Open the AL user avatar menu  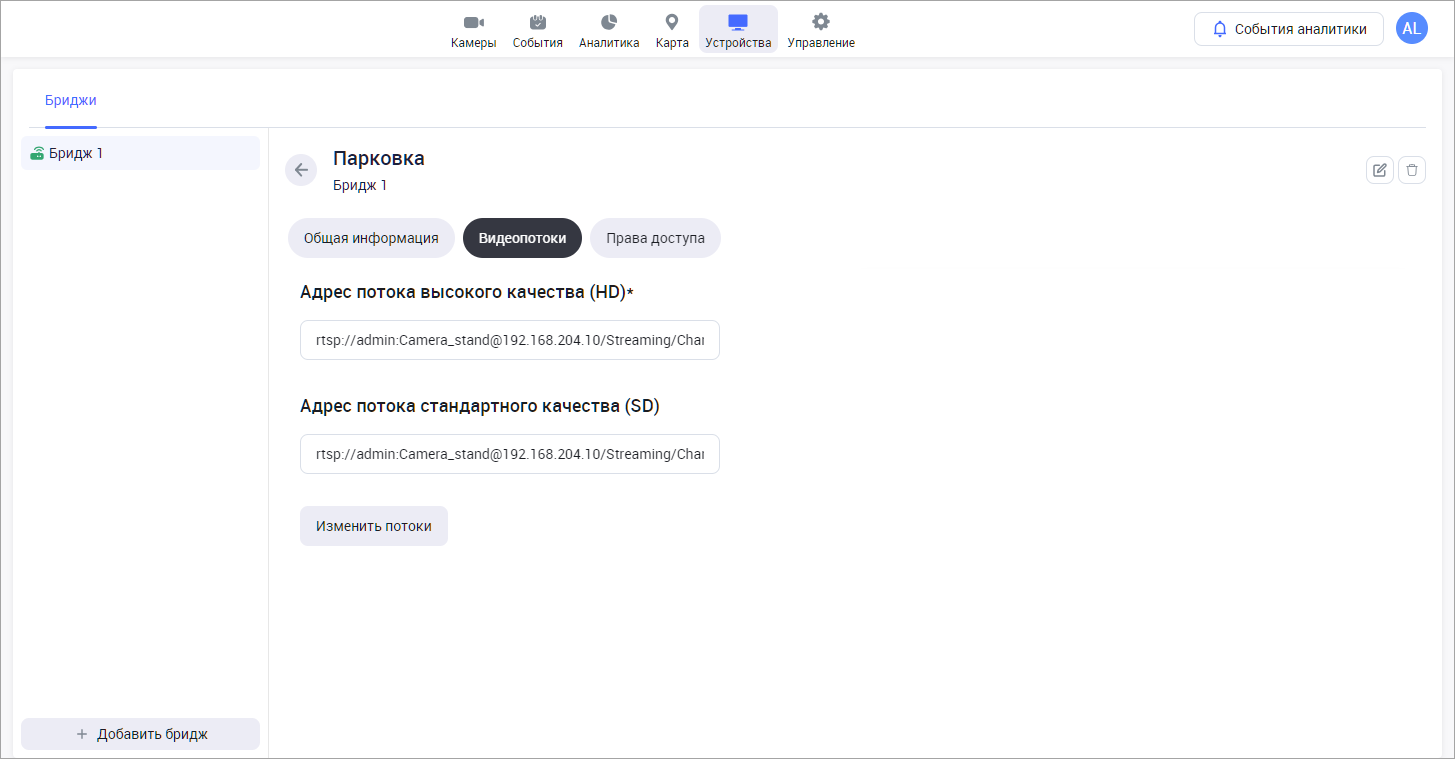point(1411,29)
